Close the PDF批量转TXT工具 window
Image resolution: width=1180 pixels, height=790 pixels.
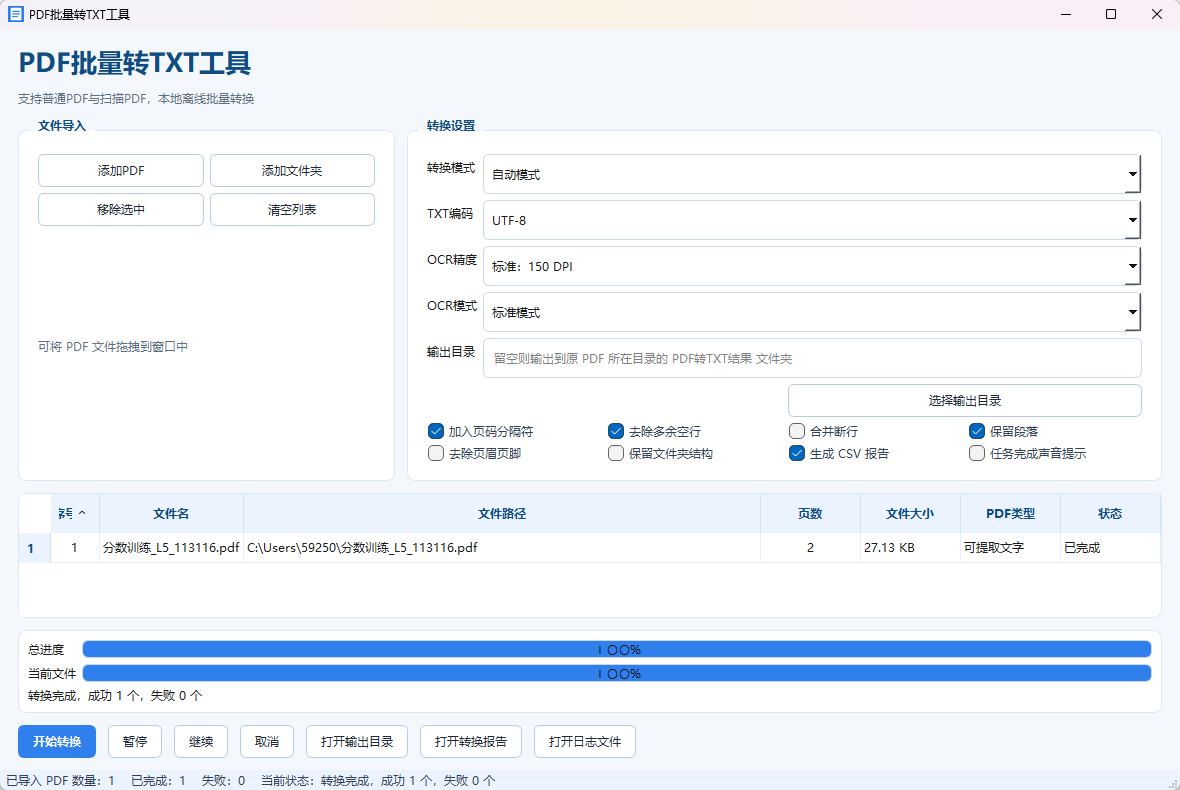1157,14
